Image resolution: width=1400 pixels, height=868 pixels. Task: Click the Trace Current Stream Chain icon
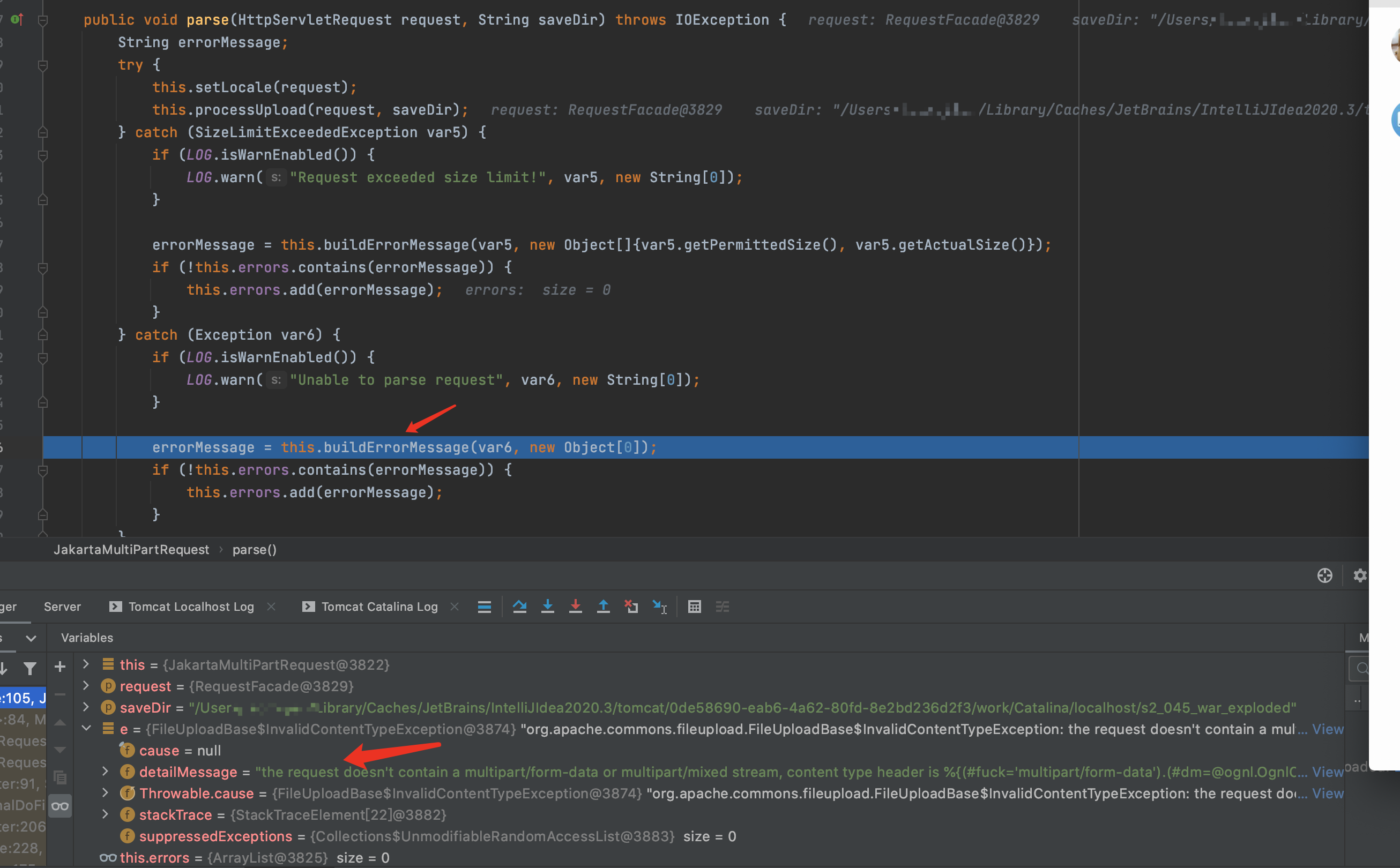click(x=723, y=607)
